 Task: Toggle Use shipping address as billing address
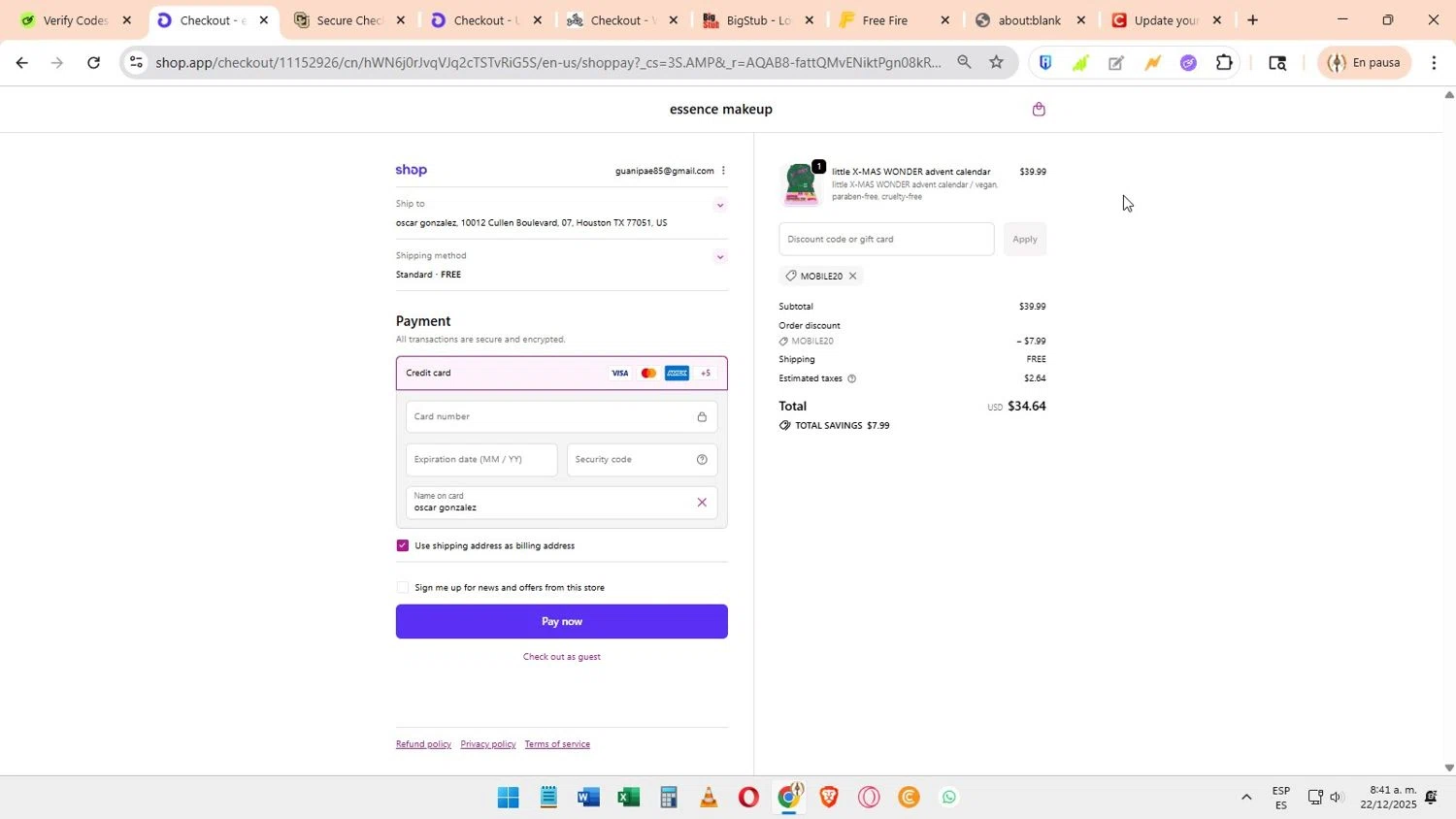tap(403, 545)
